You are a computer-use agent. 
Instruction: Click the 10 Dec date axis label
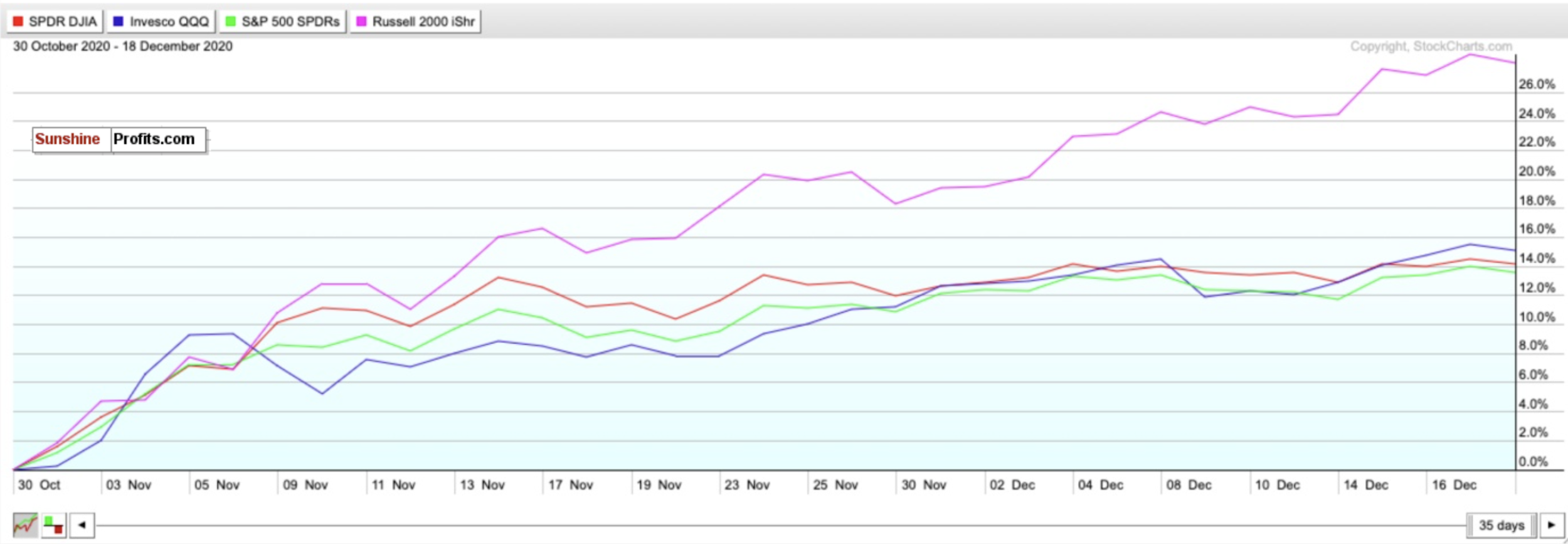(1278, 485)
